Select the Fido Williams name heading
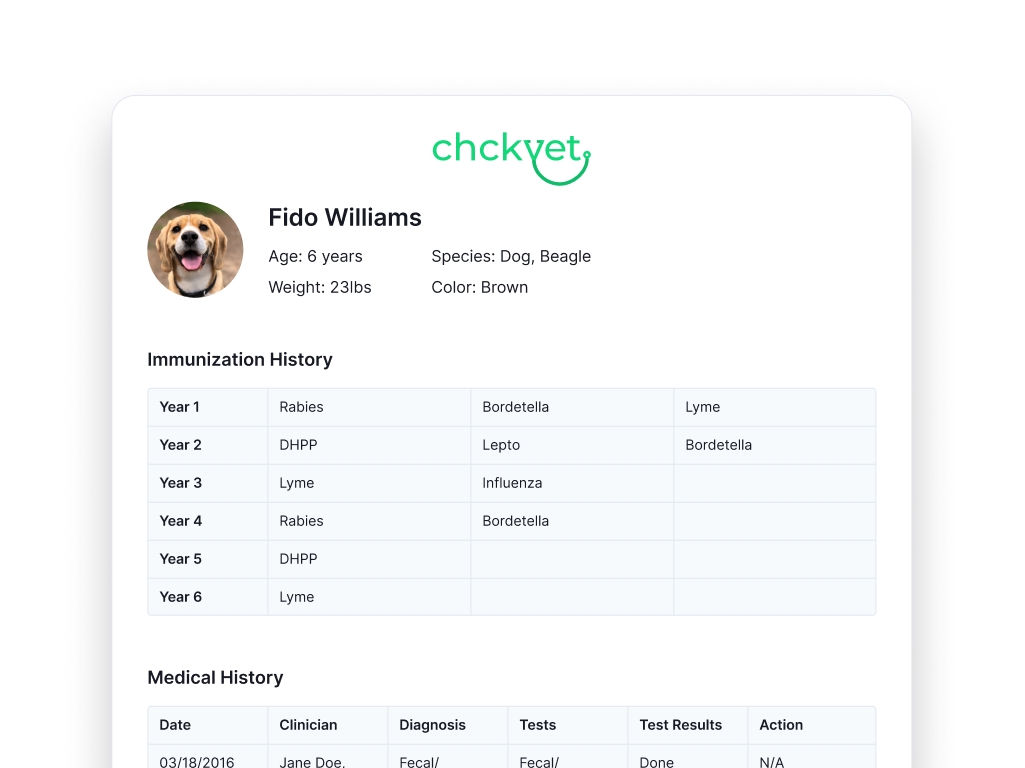 345,217
